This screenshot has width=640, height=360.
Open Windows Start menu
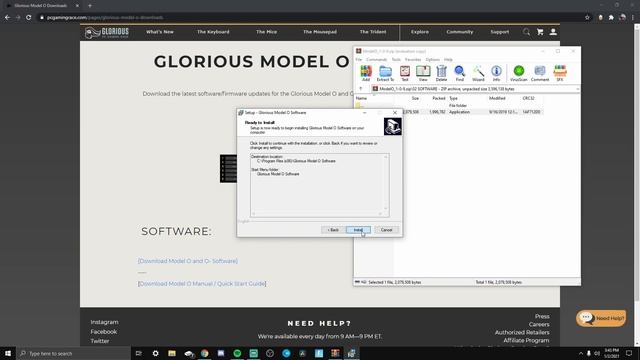pyautogui.click(x=8, y=353)
